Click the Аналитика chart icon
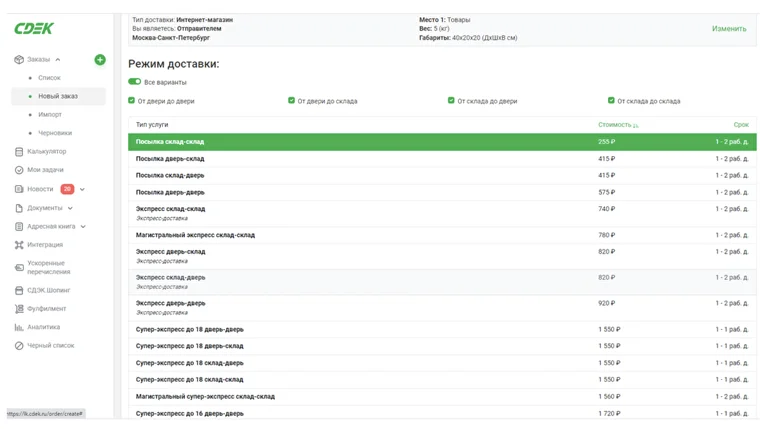Image resolution: width=760 pixels, height=429 pixels. 19,327
